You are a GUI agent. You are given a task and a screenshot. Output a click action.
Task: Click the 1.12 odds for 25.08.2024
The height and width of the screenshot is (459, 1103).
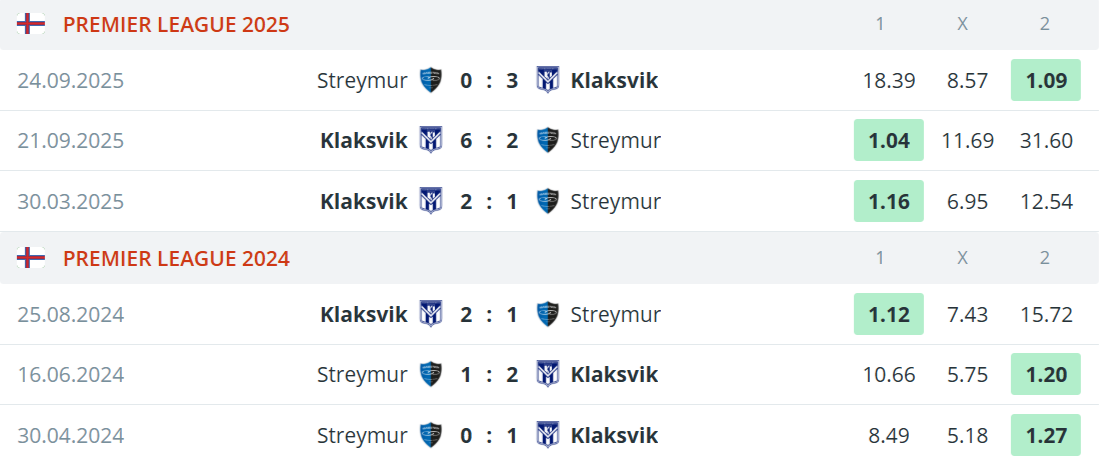[889, 314]
